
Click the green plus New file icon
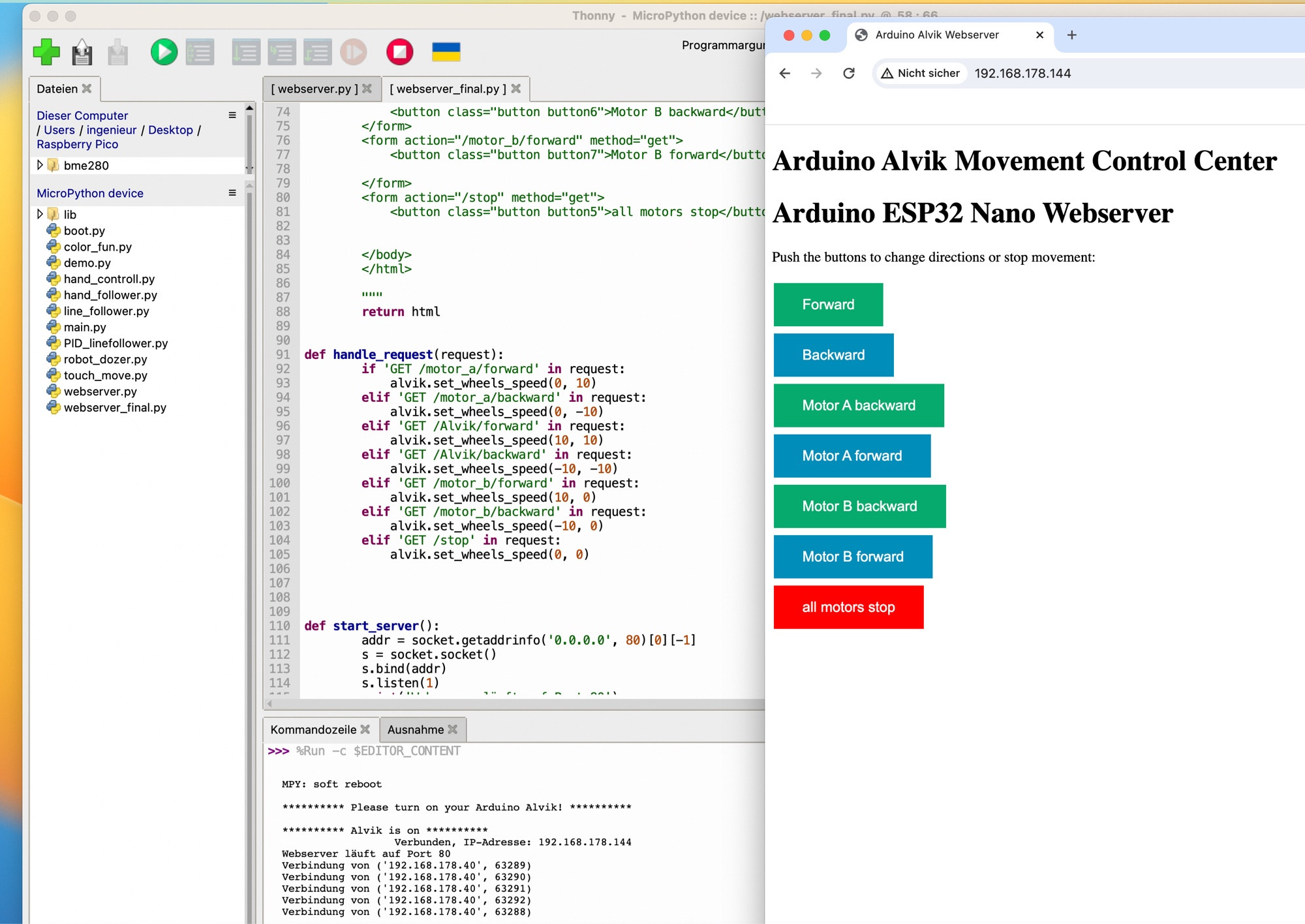[x=46, y=52]
